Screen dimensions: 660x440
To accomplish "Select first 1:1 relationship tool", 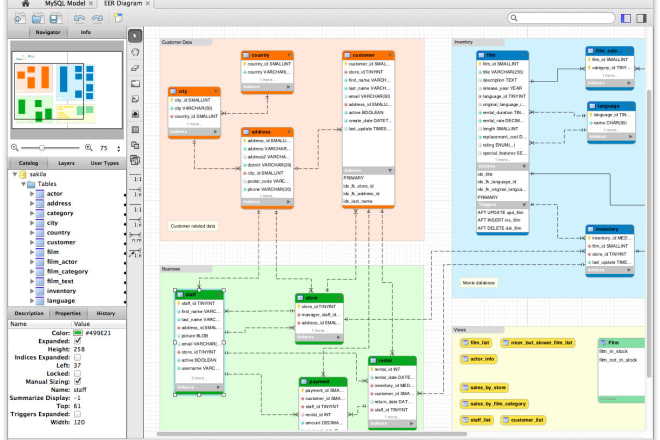I will pos(136,178).
